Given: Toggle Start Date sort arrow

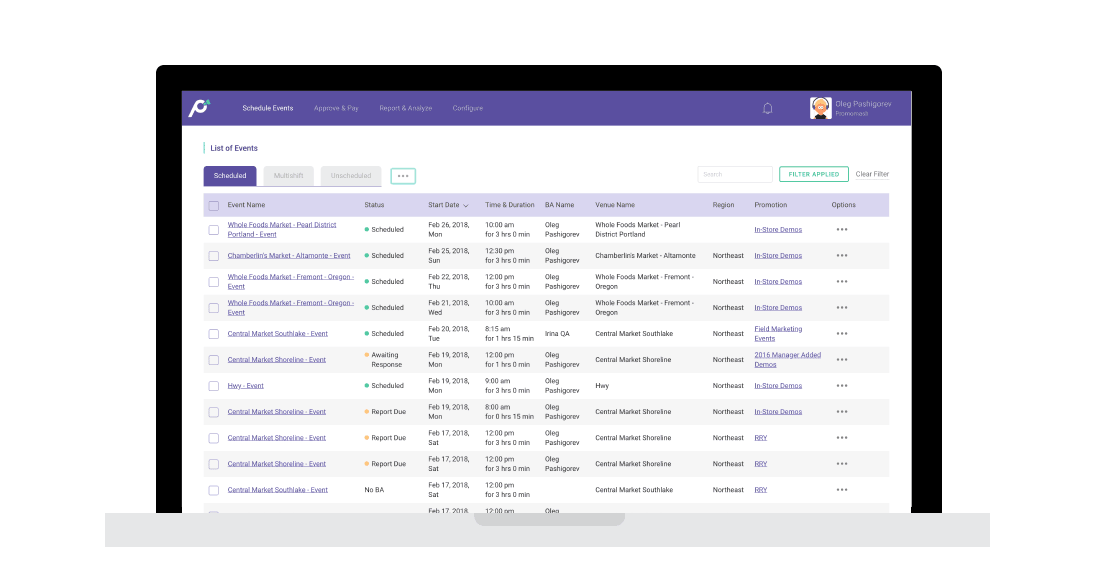Looking at the screenshot, I should (x=466, y=206).
